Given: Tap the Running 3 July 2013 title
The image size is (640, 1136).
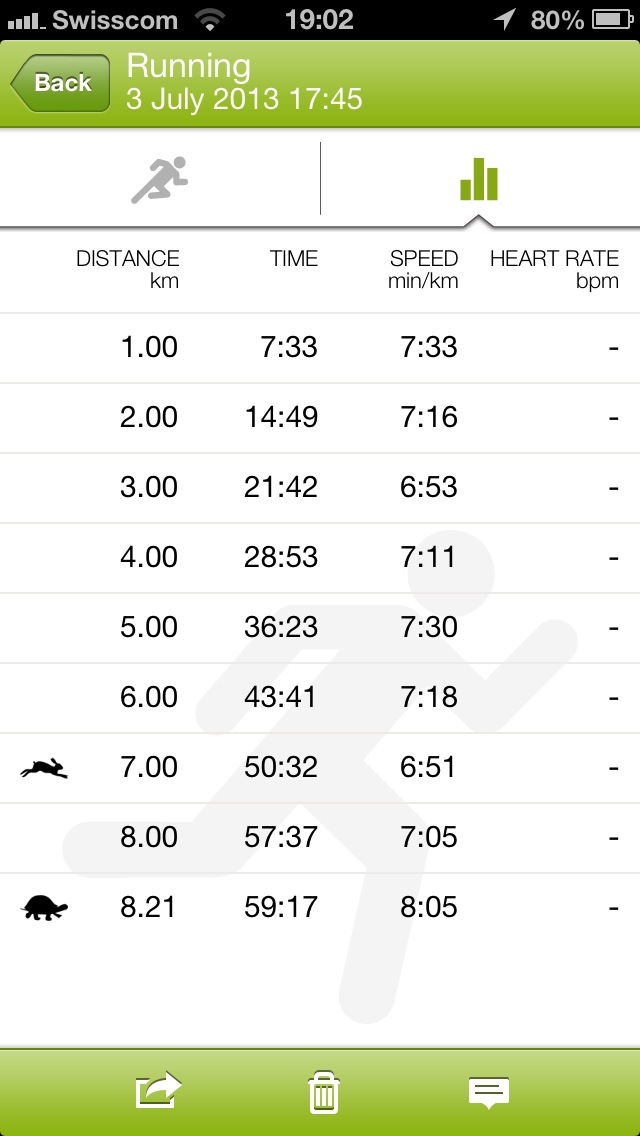Looking at the screenshot, I should pyautogui.click(x=244, y=82).
